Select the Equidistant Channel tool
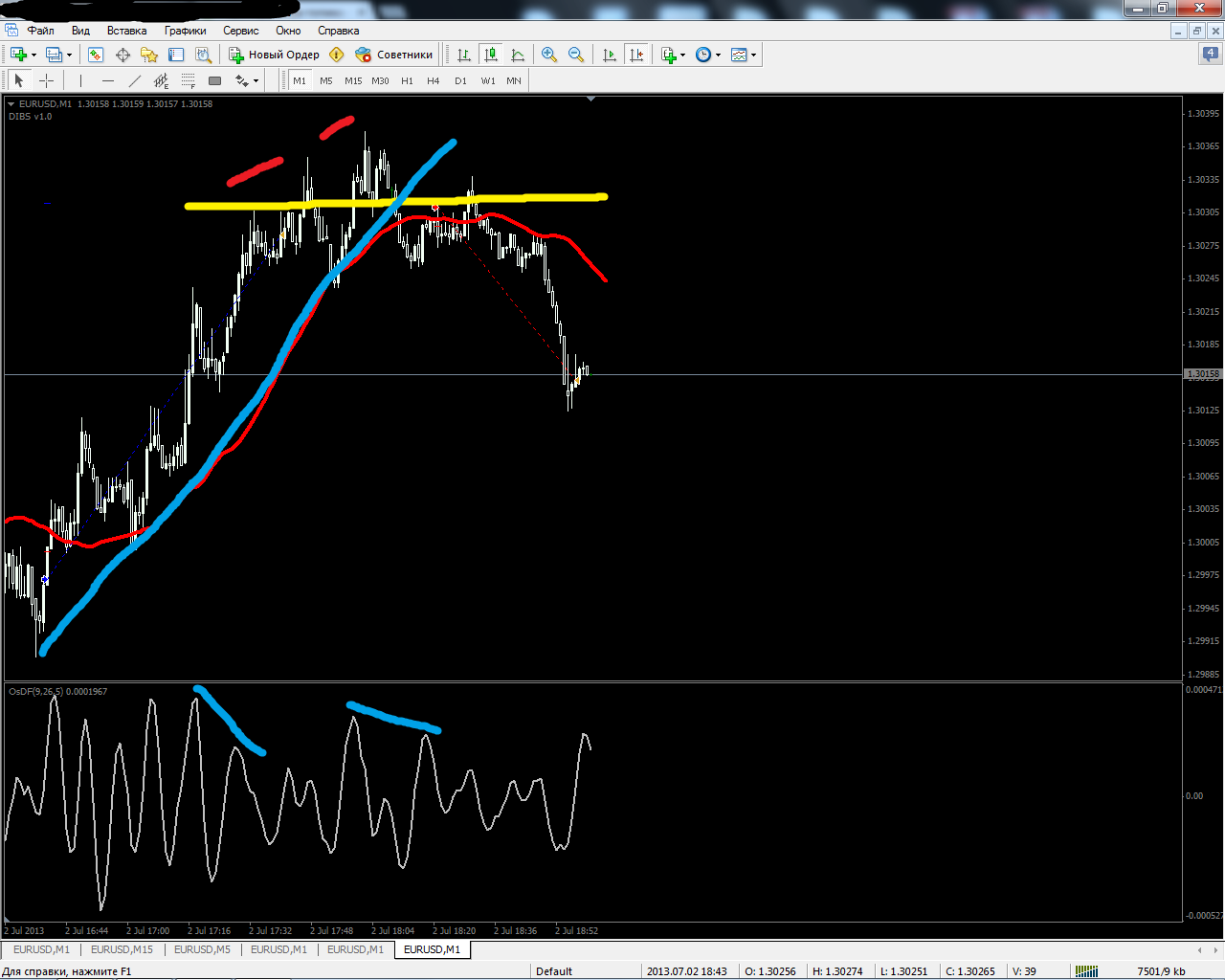1225x980 pixels. click(x=161, y=80)
